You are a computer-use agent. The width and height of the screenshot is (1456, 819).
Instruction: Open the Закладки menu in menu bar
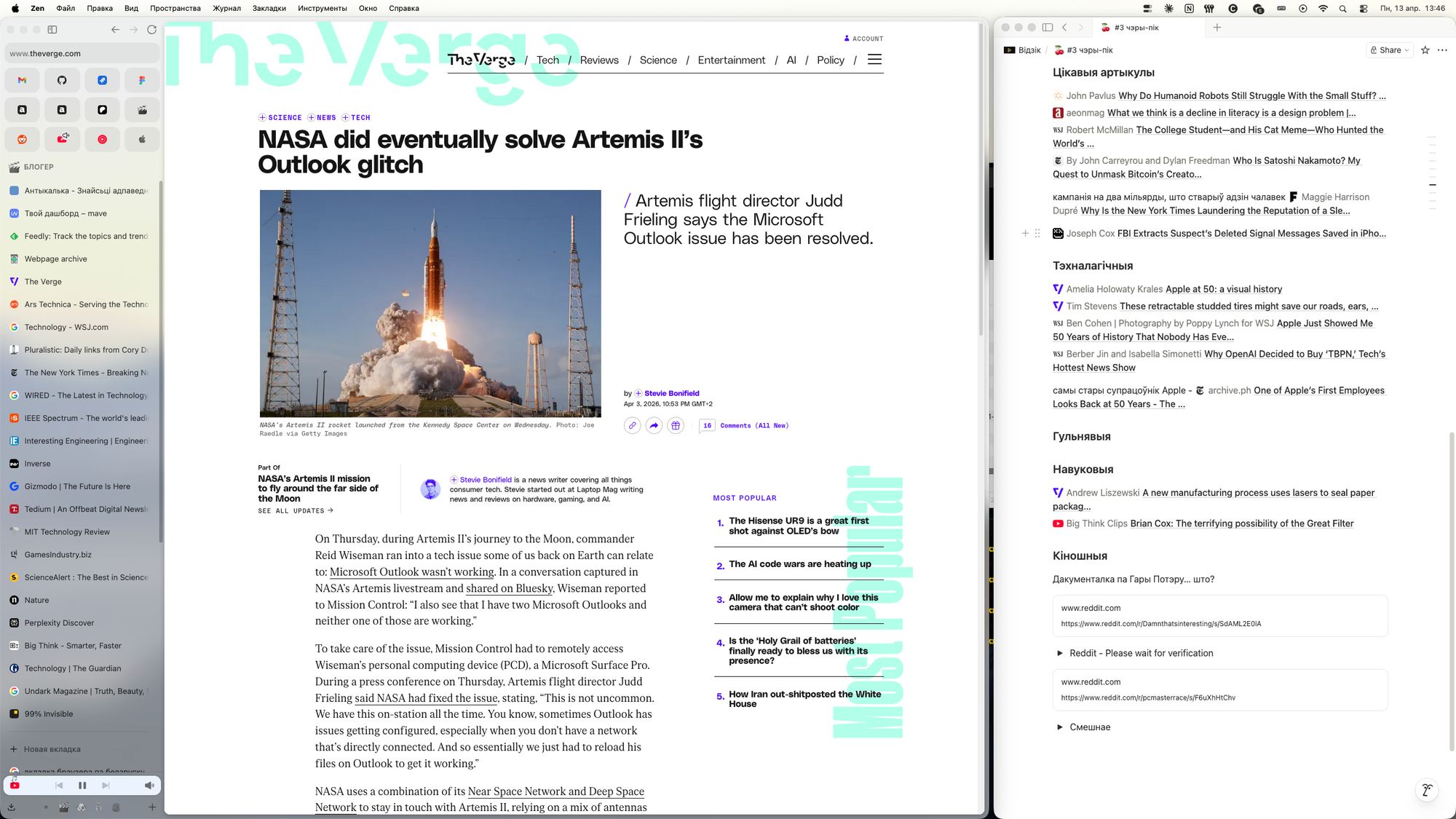tap(269, 8)
